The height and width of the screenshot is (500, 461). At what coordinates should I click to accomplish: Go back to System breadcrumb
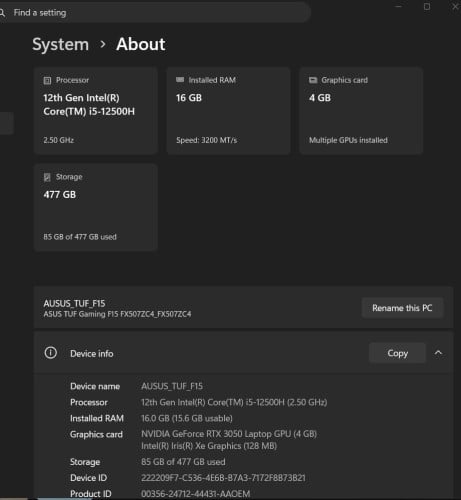(x=61, y=44)
